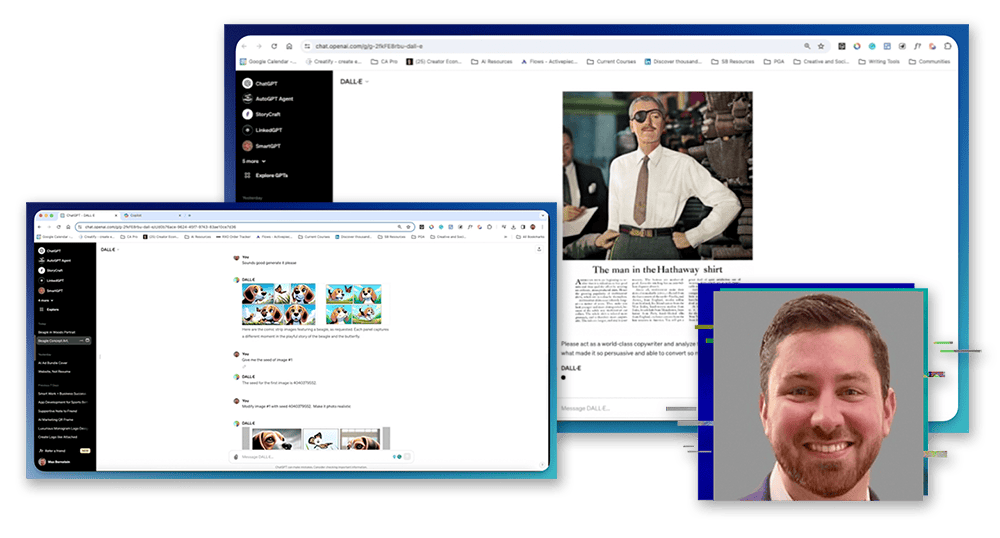Click share icon in front chat window

539,249
